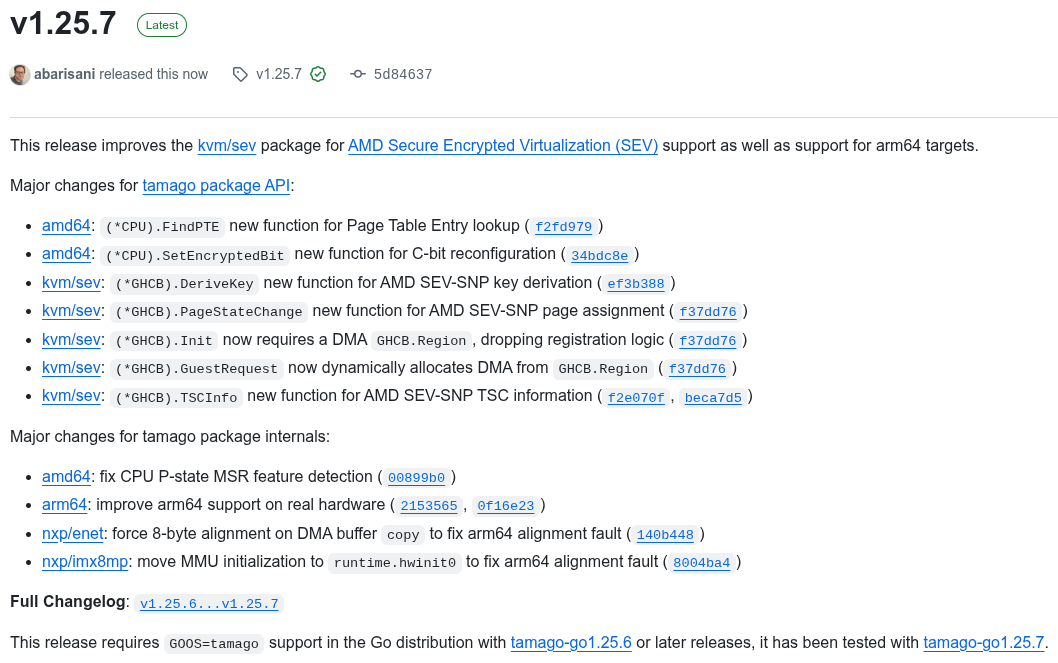Click the tag icon beside v1.25.7
Image resolution: width=1058 pixels, height=663 pixels.
pos(240,74)
